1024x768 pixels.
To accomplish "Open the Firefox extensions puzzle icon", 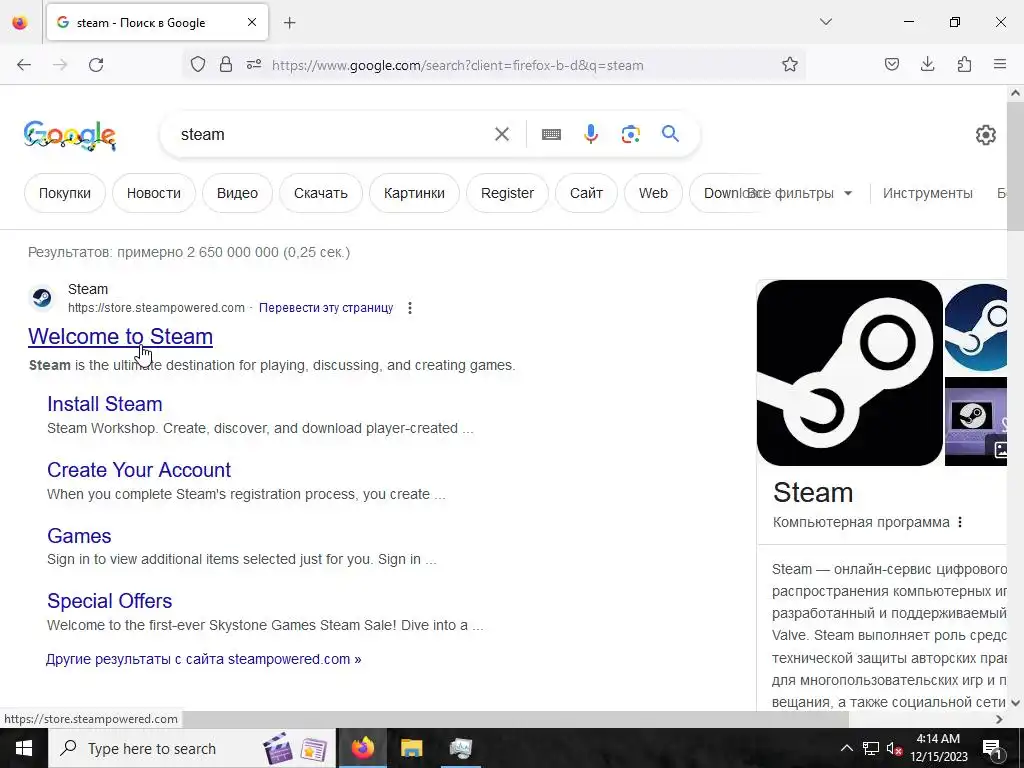I will click(964, 65).
